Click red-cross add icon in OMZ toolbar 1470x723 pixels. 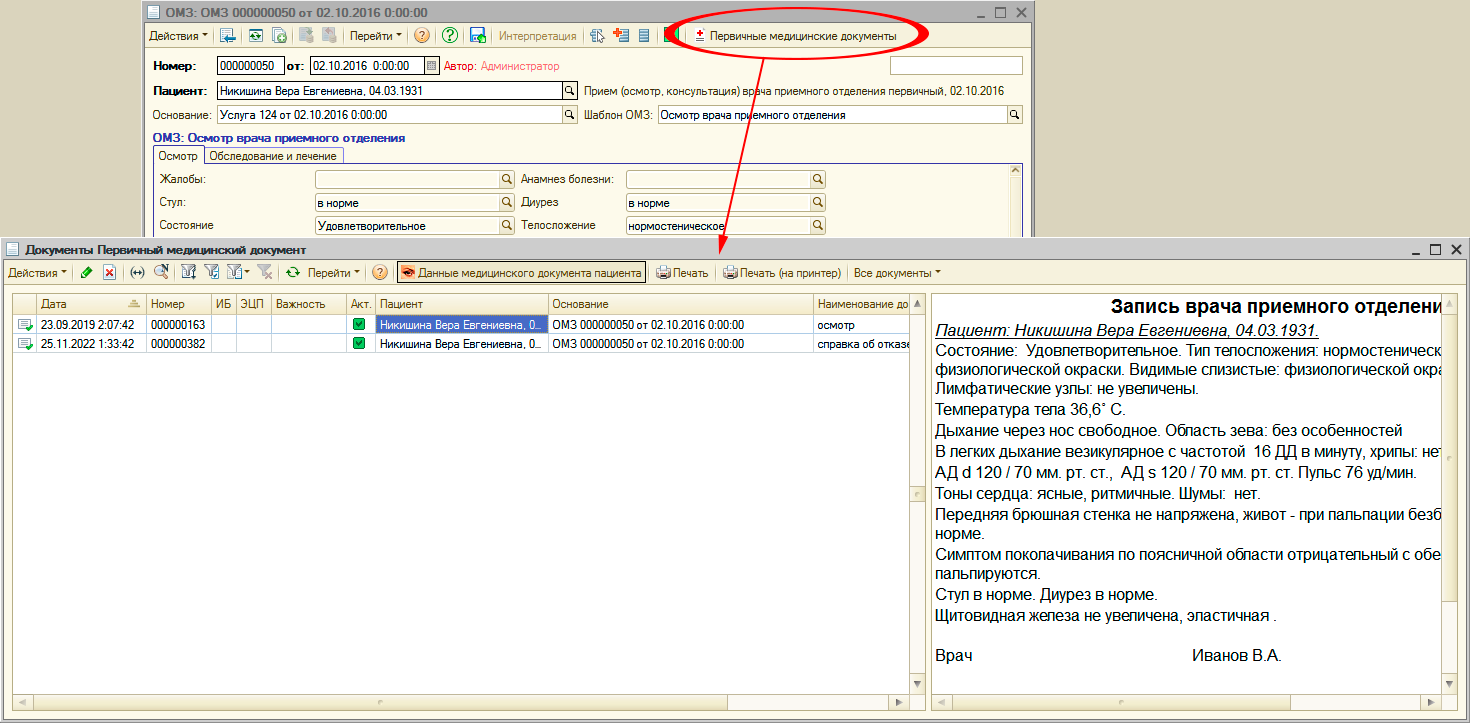point(621,35)
